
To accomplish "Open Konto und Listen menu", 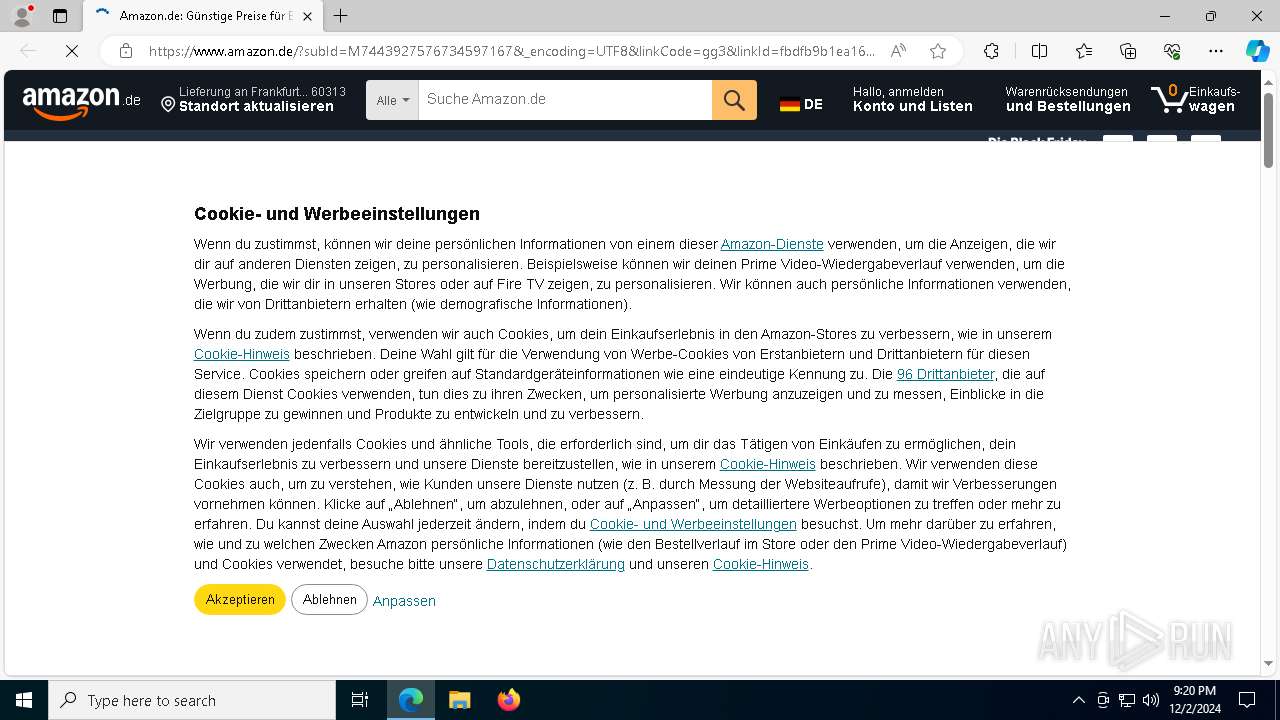I will (912, 99).
